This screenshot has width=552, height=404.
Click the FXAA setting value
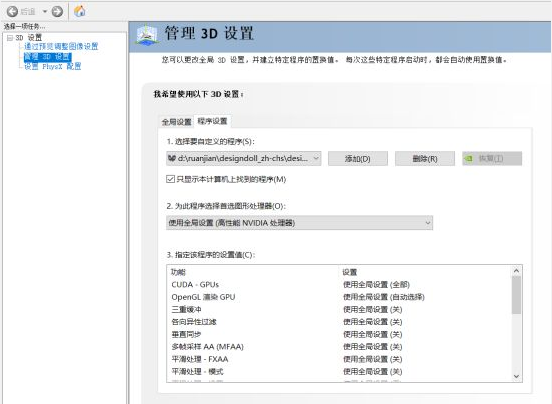tap(372, 359)
